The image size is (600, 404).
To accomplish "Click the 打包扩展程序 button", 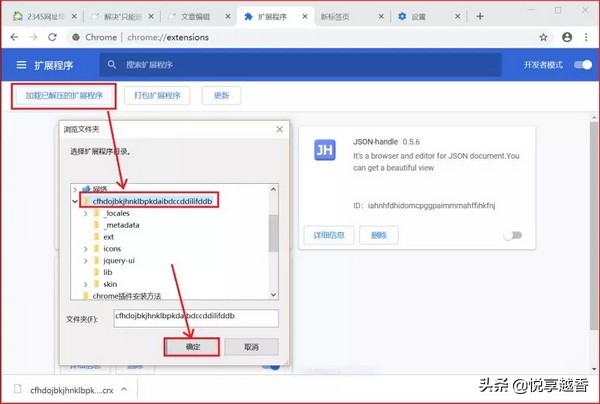I will [157, 96].
